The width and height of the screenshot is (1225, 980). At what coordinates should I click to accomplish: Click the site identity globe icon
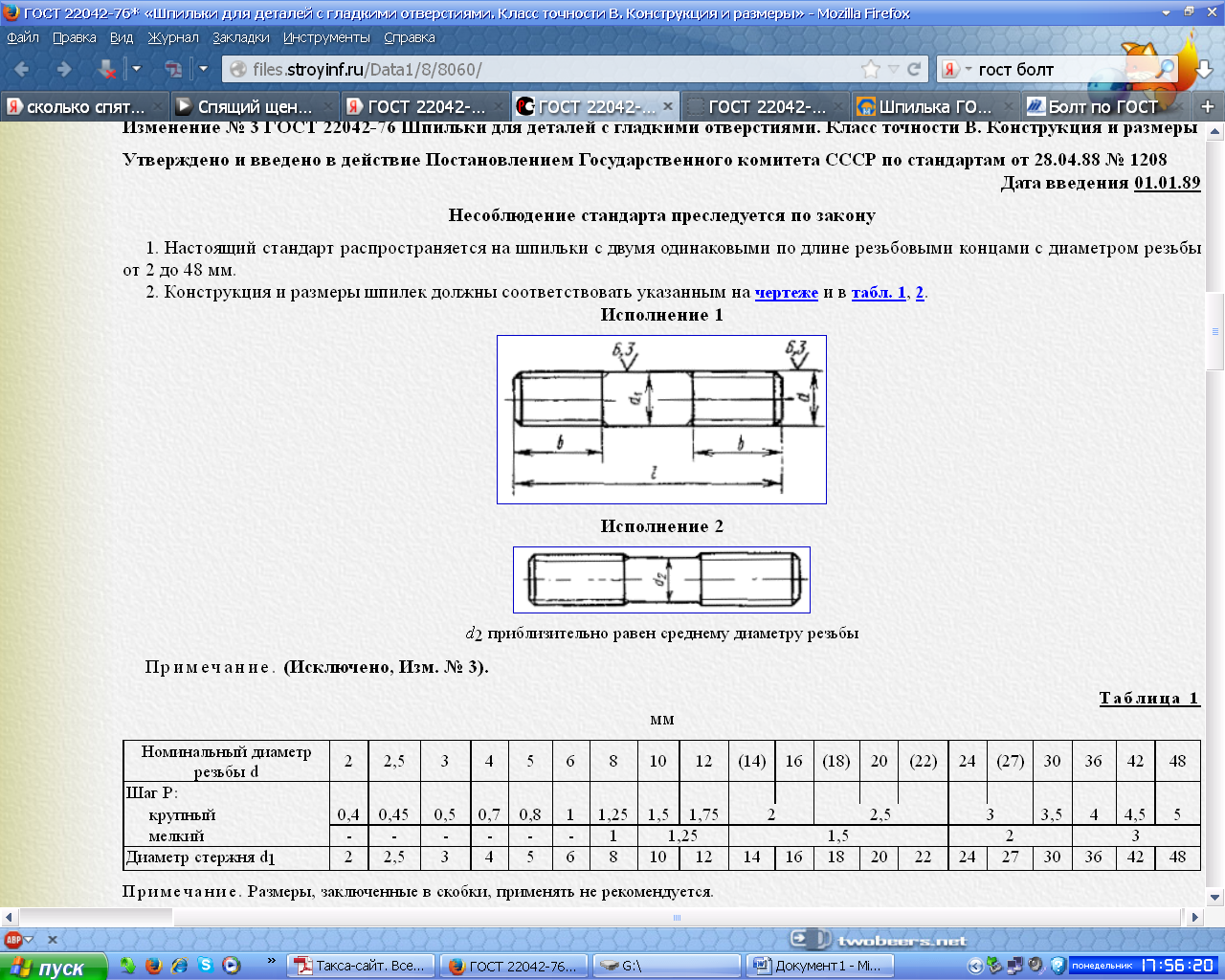click(x=238, y=69)
